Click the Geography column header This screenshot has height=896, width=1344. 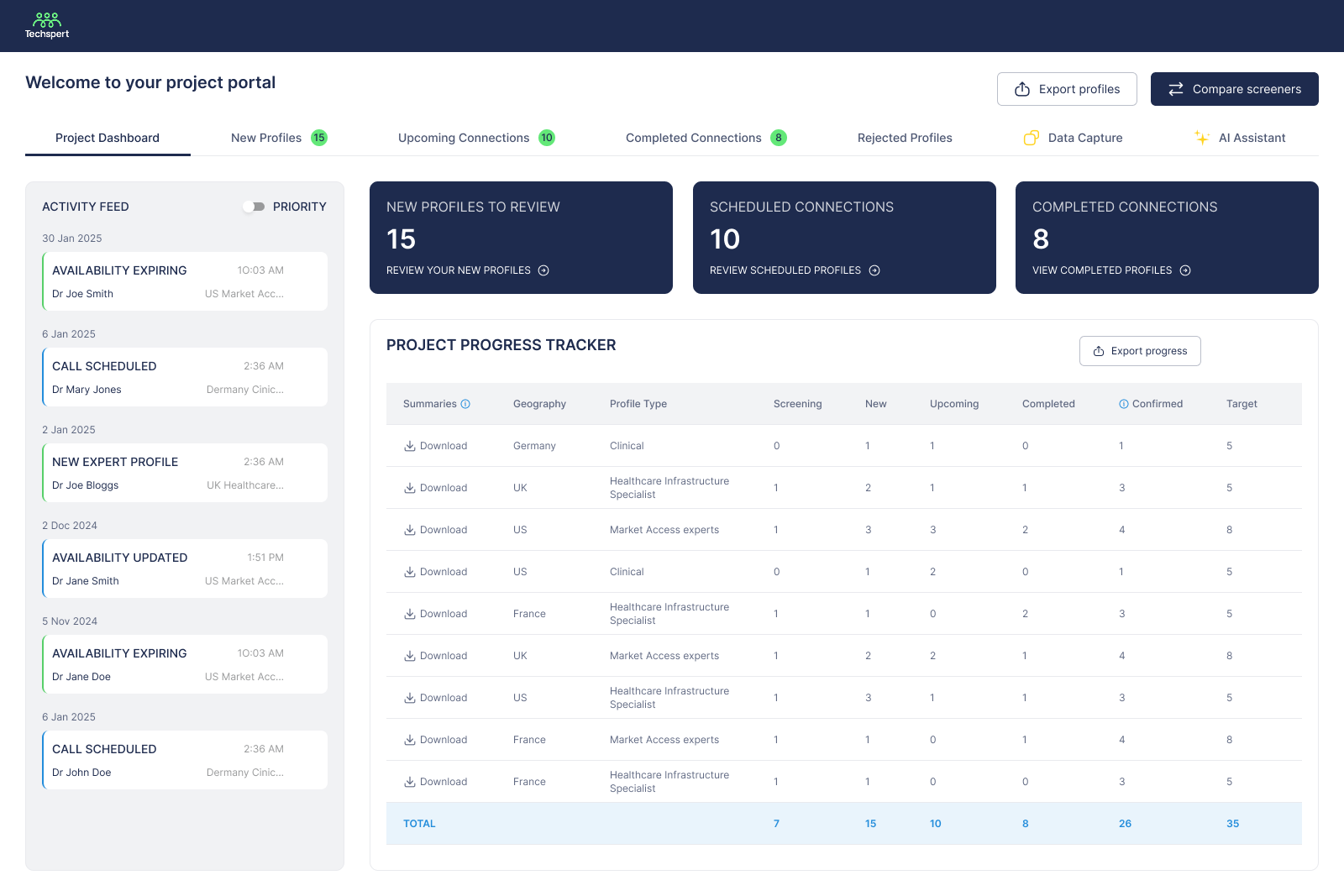539,404
